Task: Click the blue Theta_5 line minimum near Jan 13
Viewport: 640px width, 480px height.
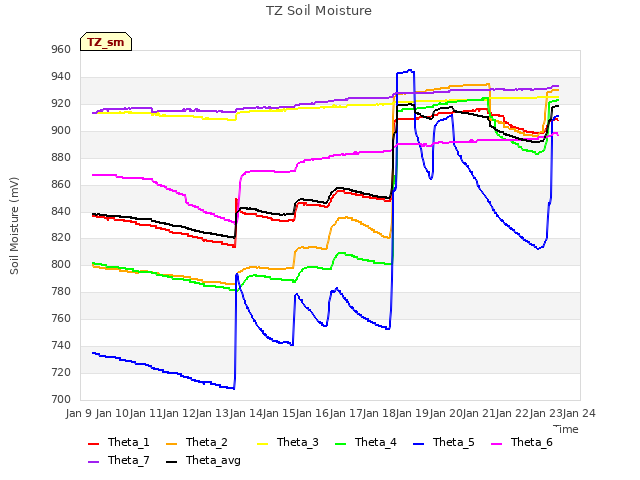Action: point(233,388)
